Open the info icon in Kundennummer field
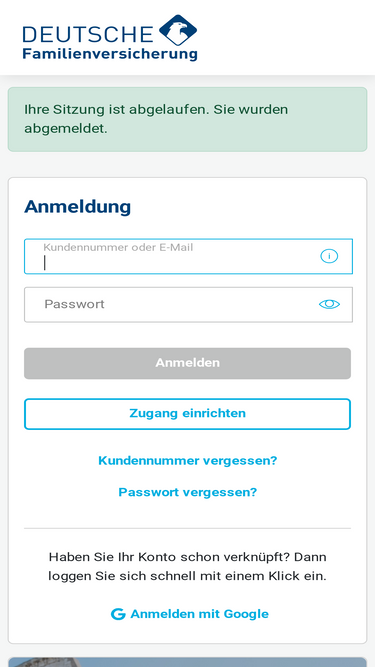375x667 pixels. click(329, 256)
